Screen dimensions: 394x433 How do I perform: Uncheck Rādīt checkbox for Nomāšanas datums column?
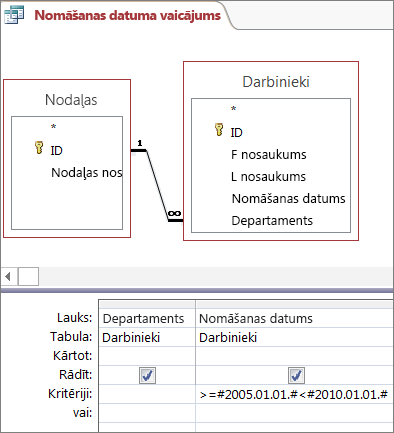(296, 375)
